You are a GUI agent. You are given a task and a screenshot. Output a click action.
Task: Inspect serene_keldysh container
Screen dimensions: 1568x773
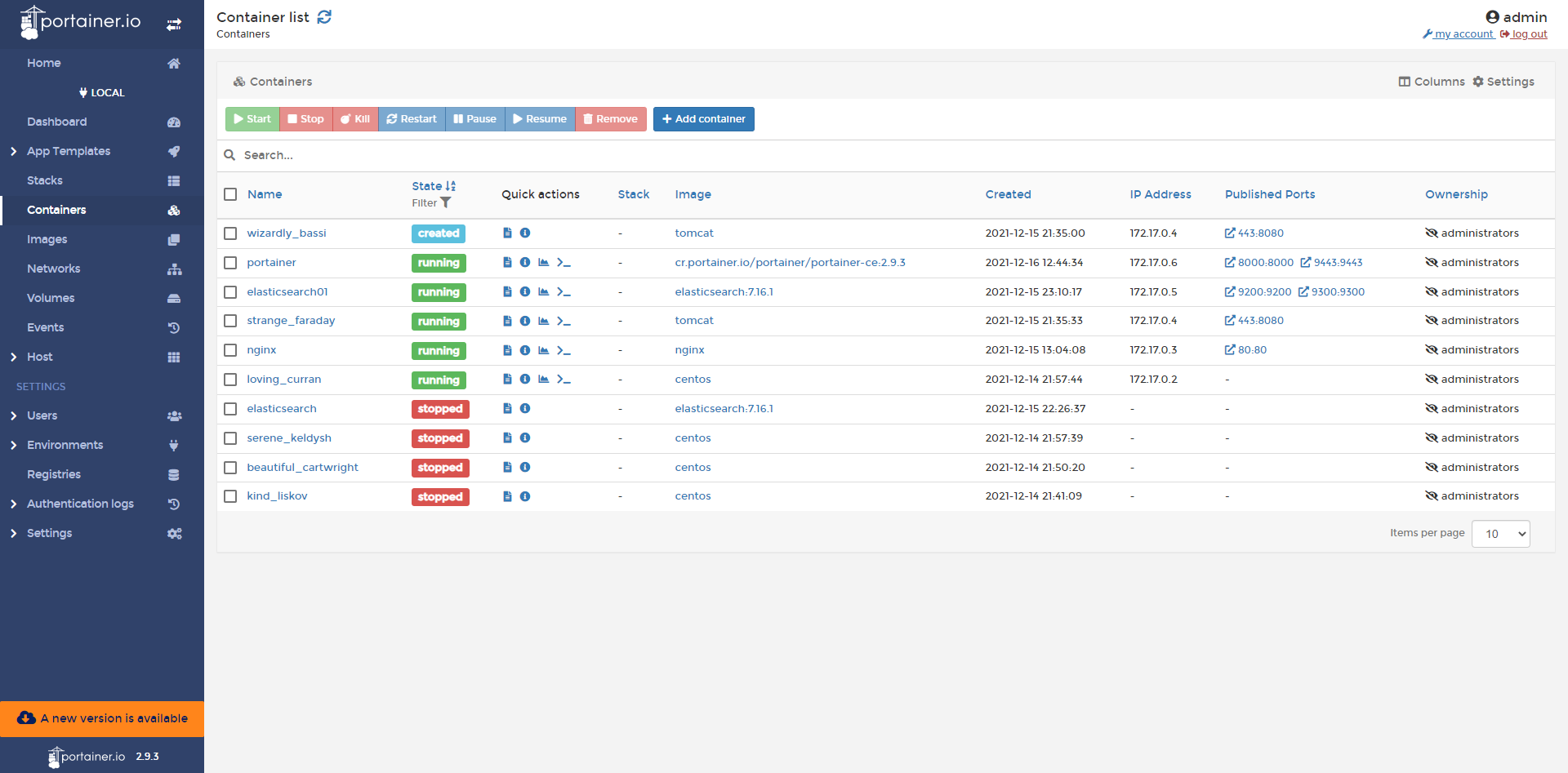pyautogui.click(x=525, y=438)
